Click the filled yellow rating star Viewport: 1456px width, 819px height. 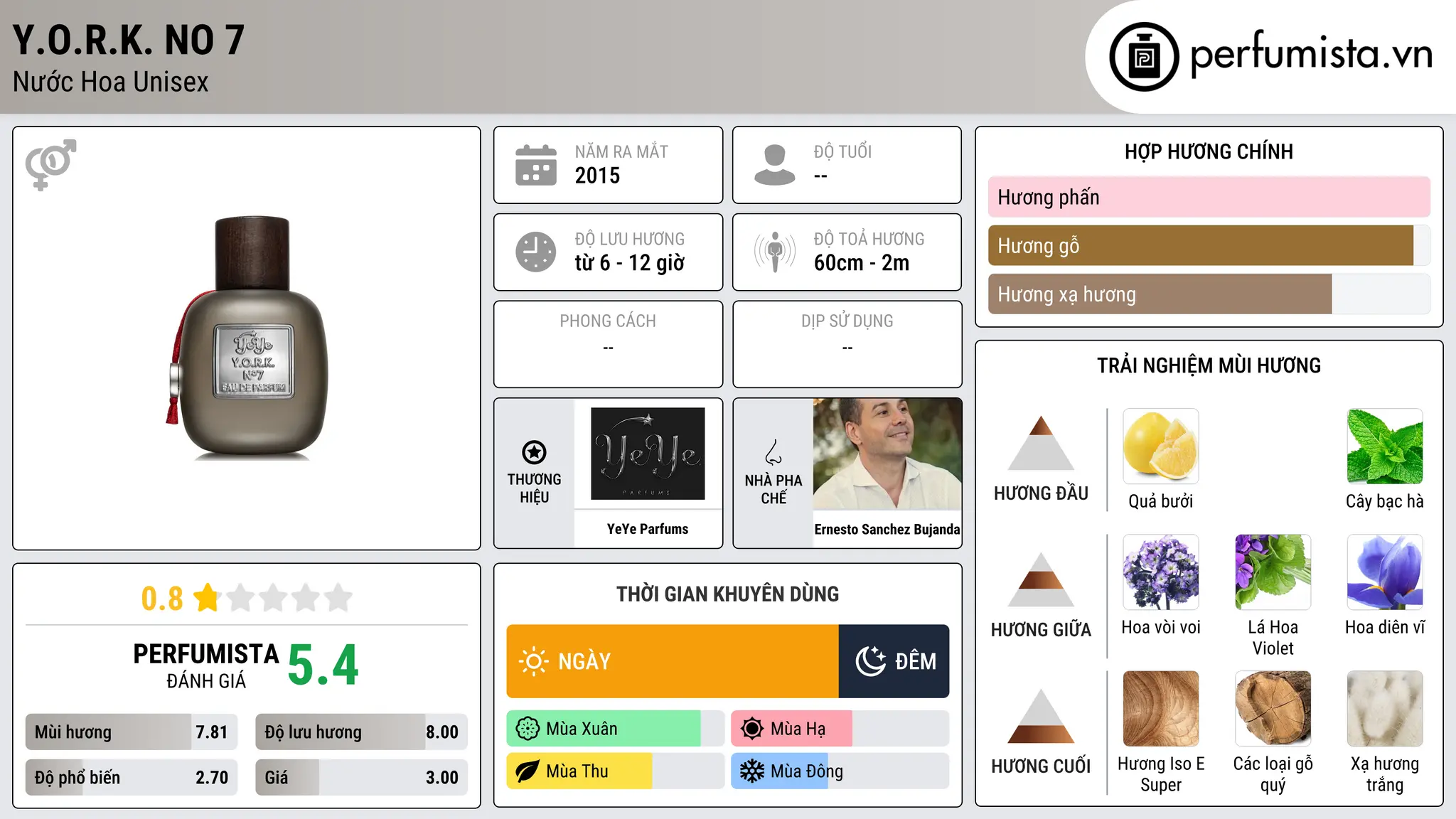[207, 597]
